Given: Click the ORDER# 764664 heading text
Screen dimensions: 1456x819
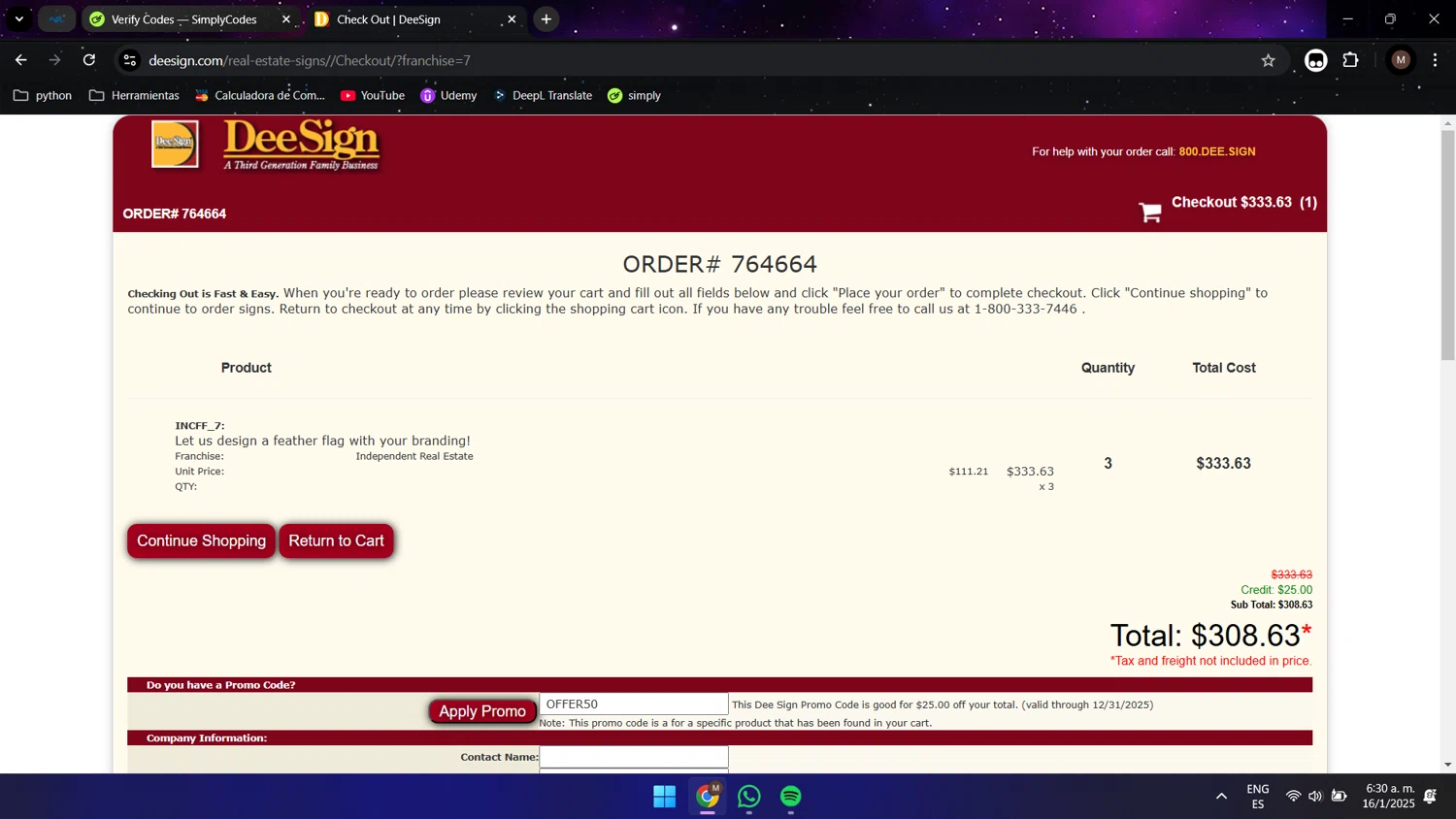Looking at the screenshot, I should coord(719,264).
